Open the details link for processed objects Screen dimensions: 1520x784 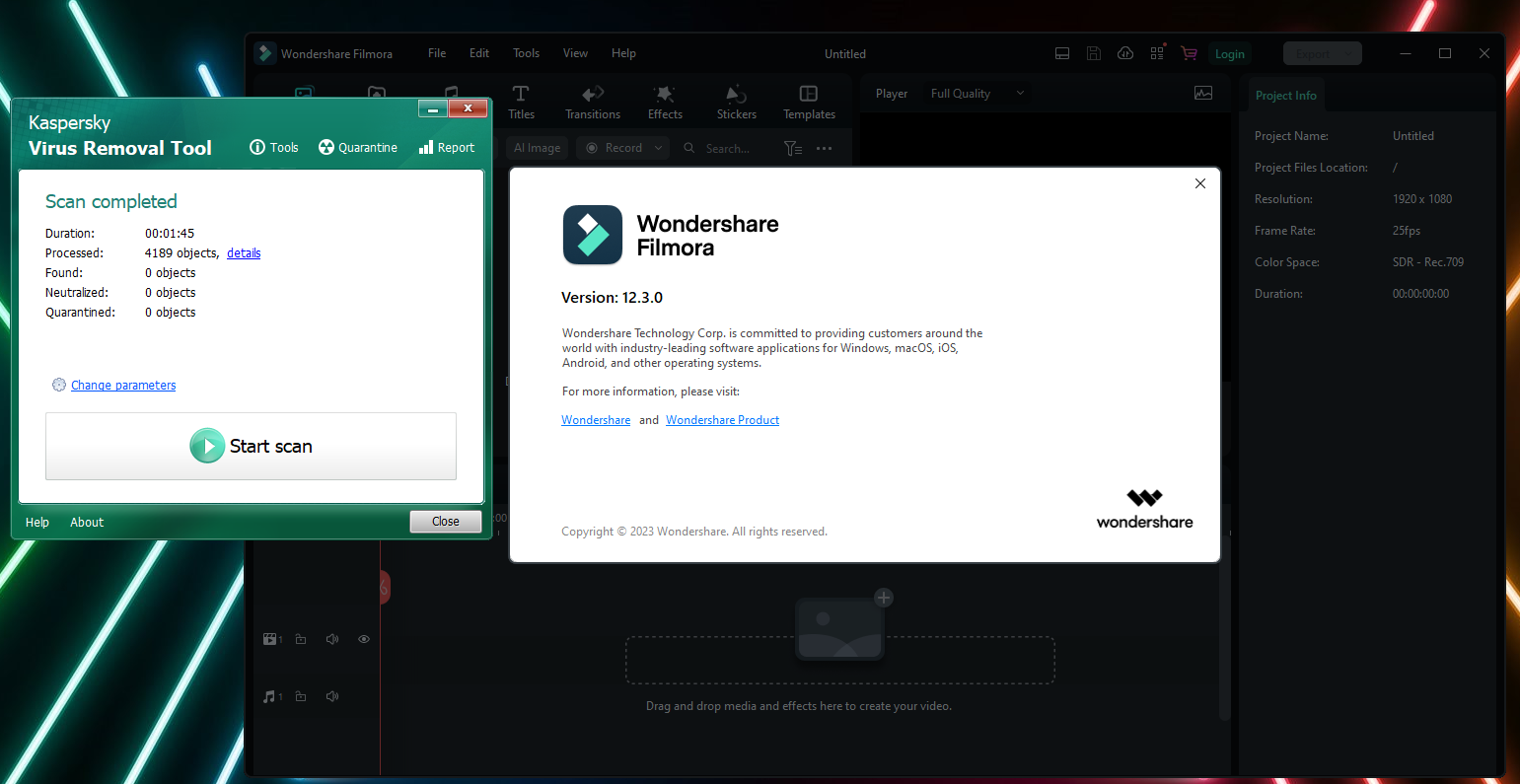click(244, 253)
